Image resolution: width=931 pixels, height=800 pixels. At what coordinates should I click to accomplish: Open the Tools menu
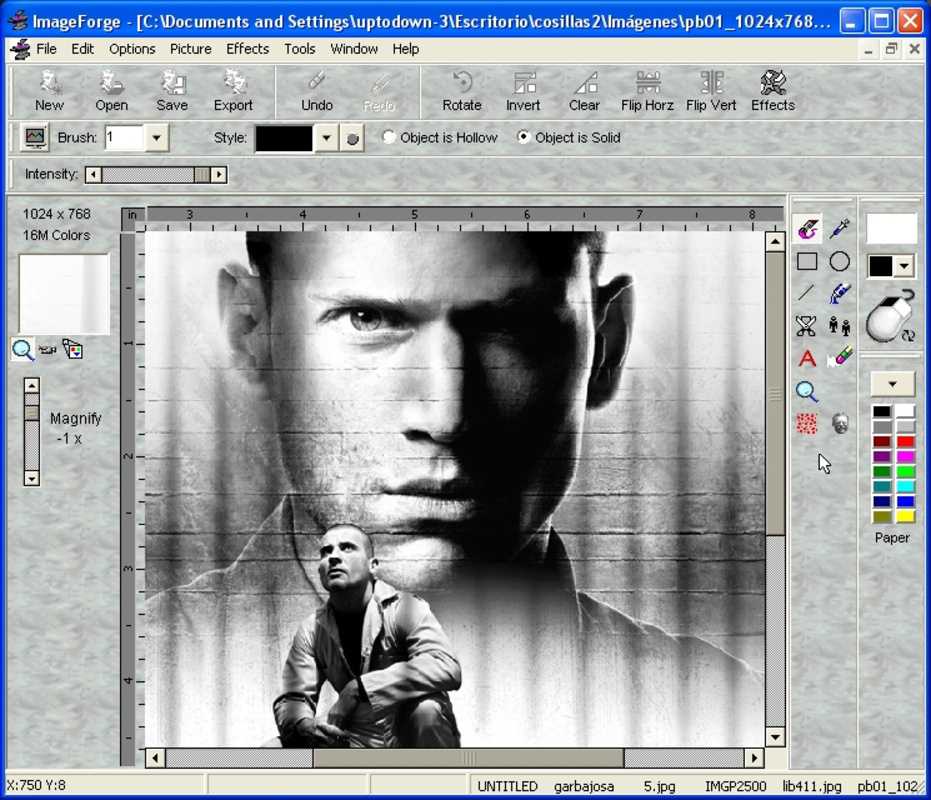coord(299,49)
